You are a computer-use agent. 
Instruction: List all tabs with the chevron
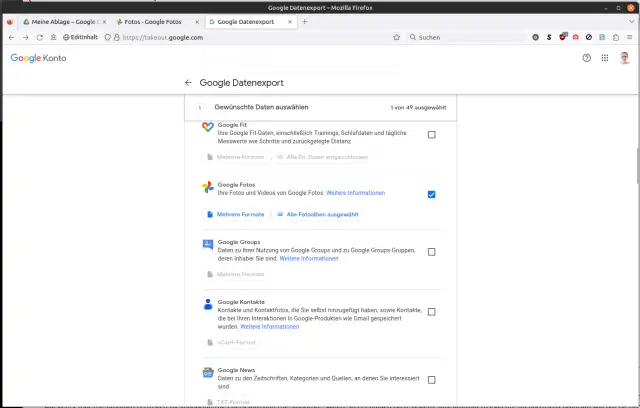631,22
